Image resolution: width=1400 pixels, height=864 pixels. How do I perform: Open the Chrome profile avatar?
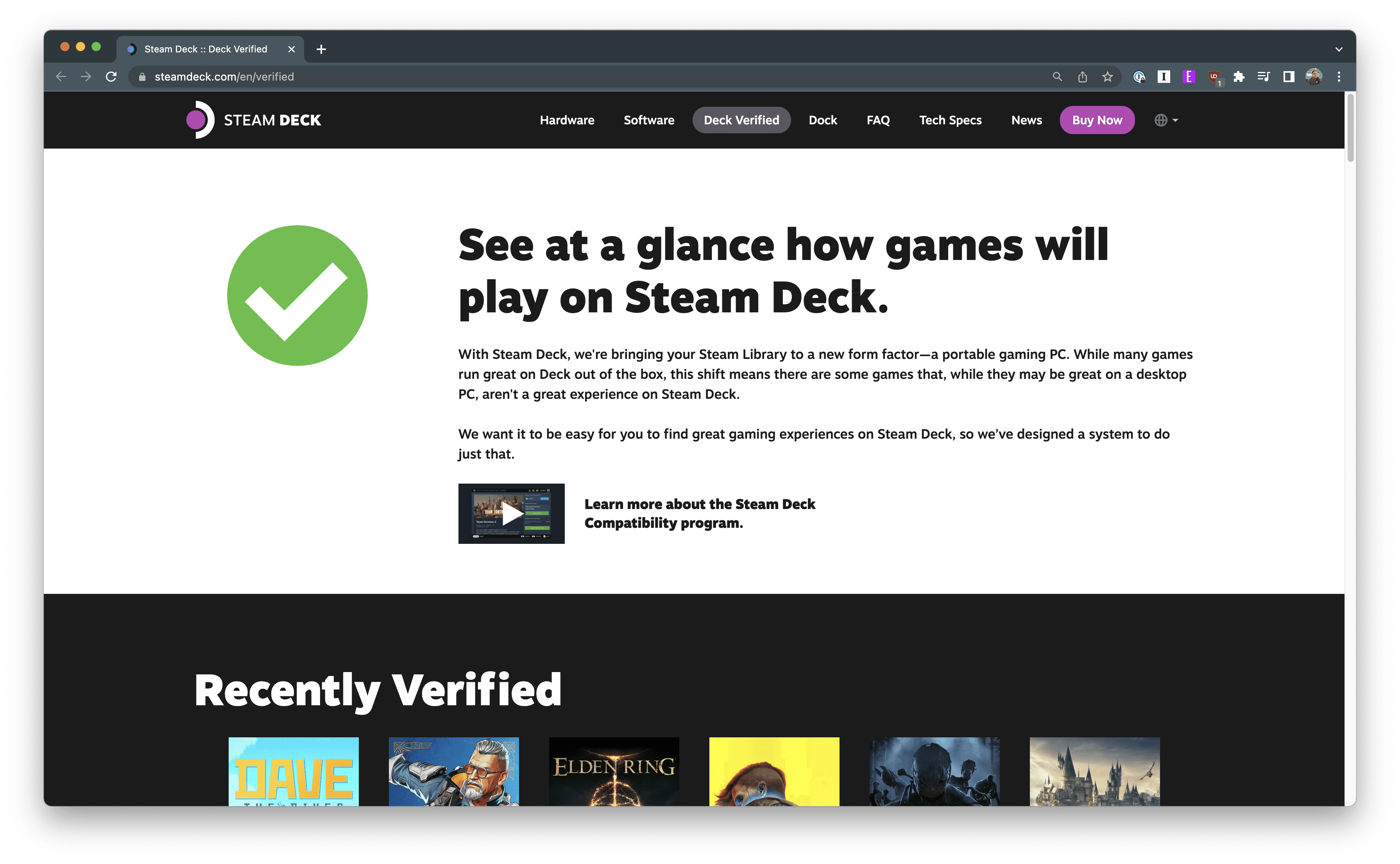click(x=1314, y=77)
